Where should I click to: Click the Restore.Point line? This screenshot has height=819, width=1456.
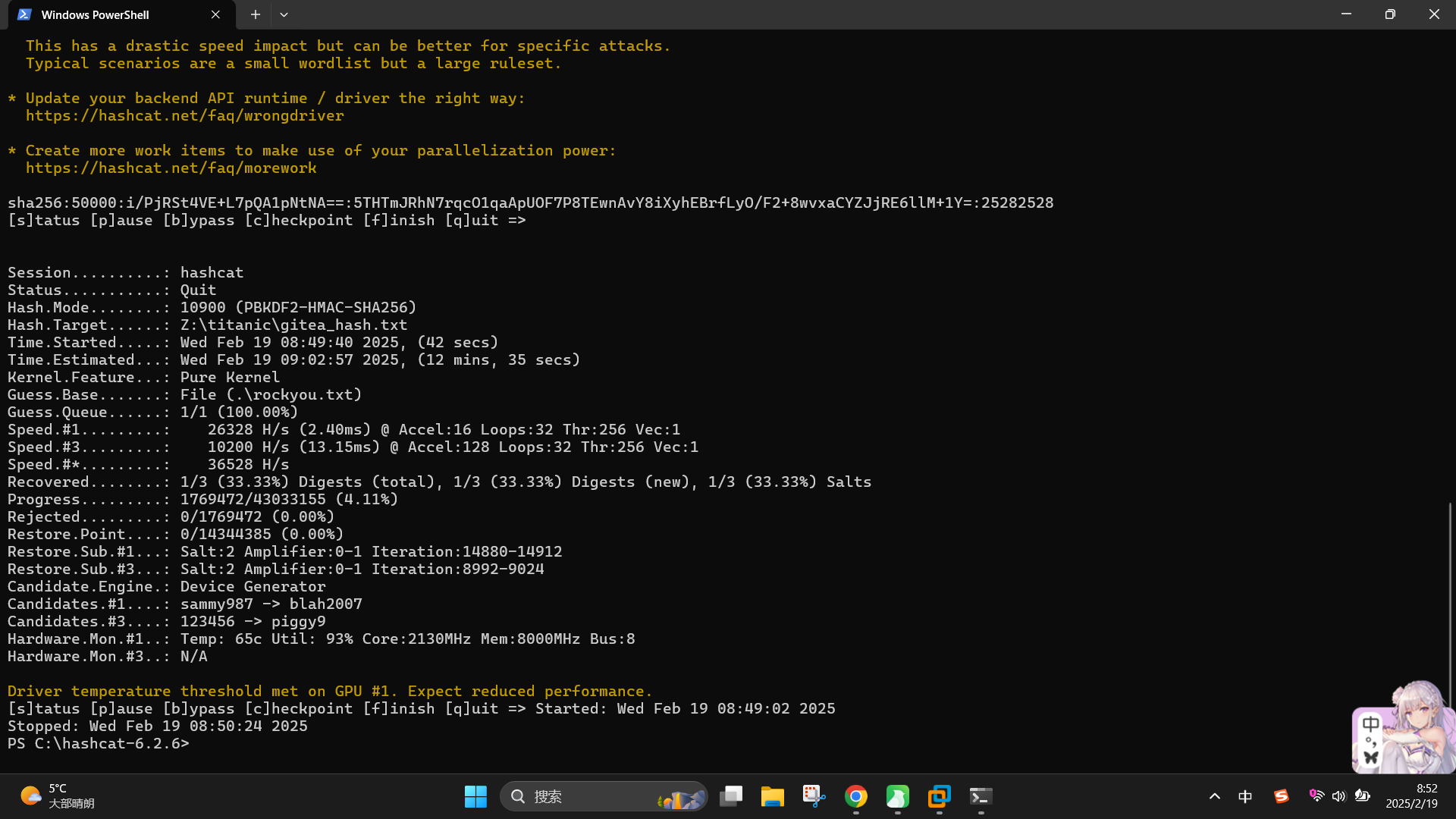click(175, 534)
